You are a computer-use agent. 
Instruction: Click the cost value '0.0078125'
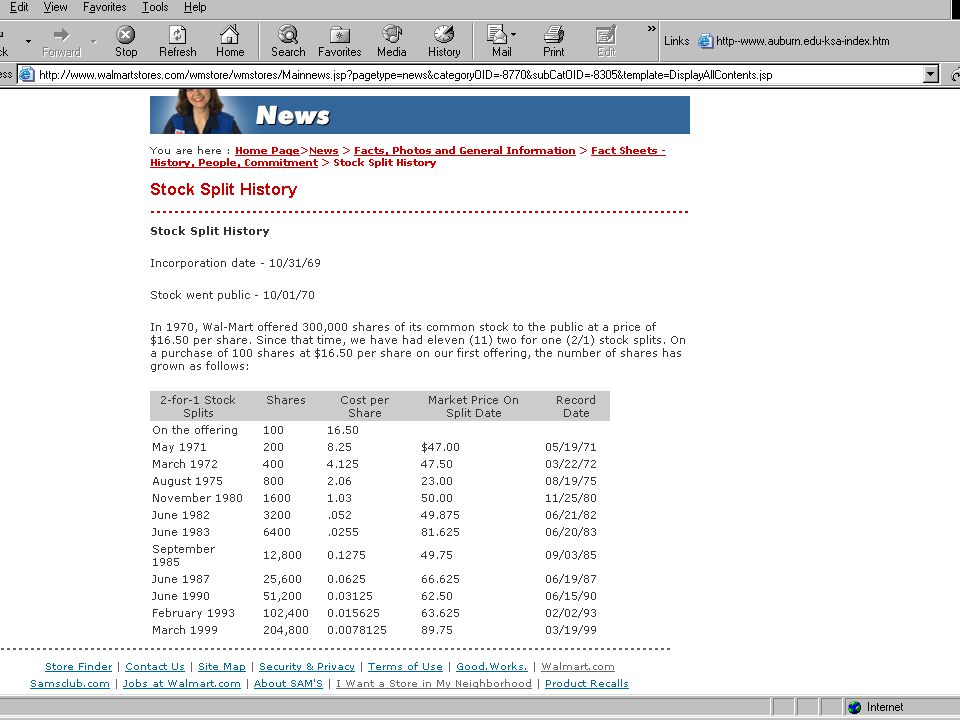(x=357, y=630)
